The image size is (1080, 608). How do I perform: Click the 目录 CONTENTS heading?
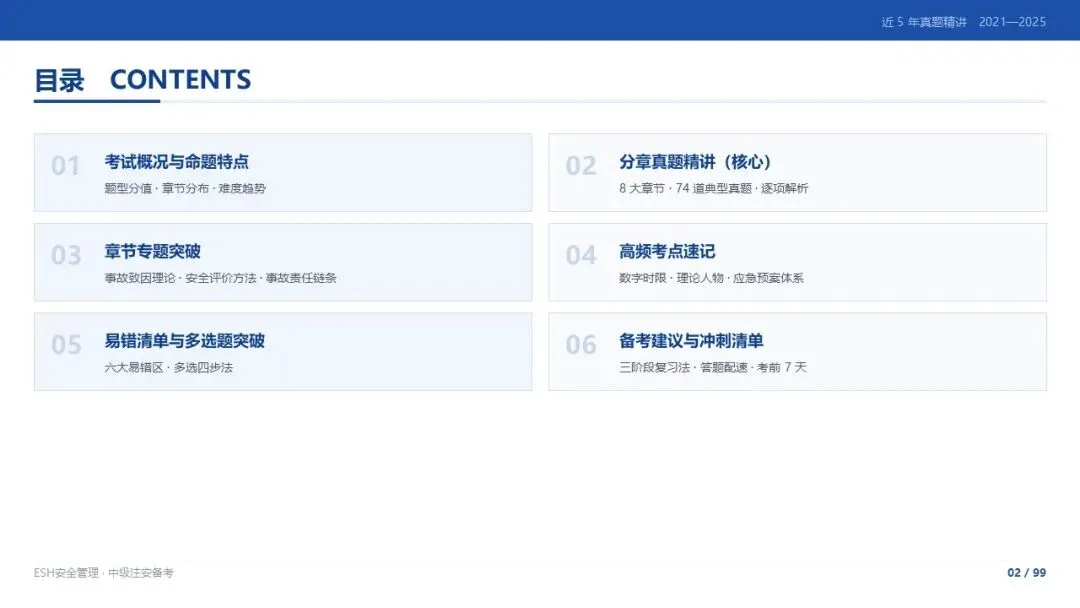(143, 80)
